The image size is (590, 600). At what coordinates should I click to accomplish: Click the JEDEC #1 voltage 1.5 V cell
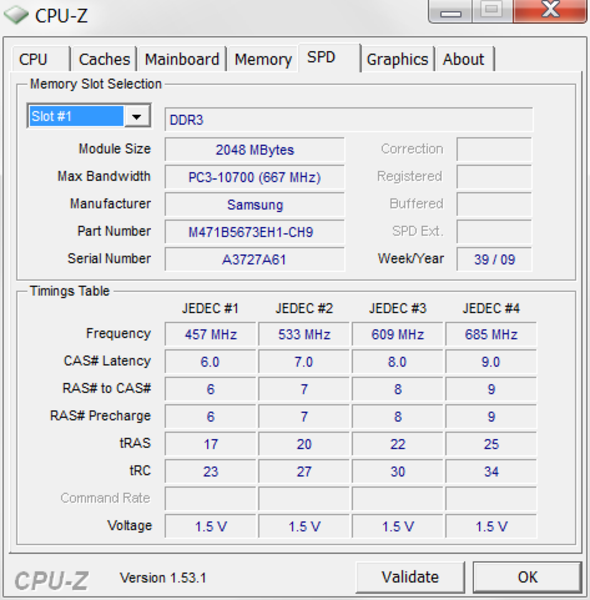tap(210, 527)
